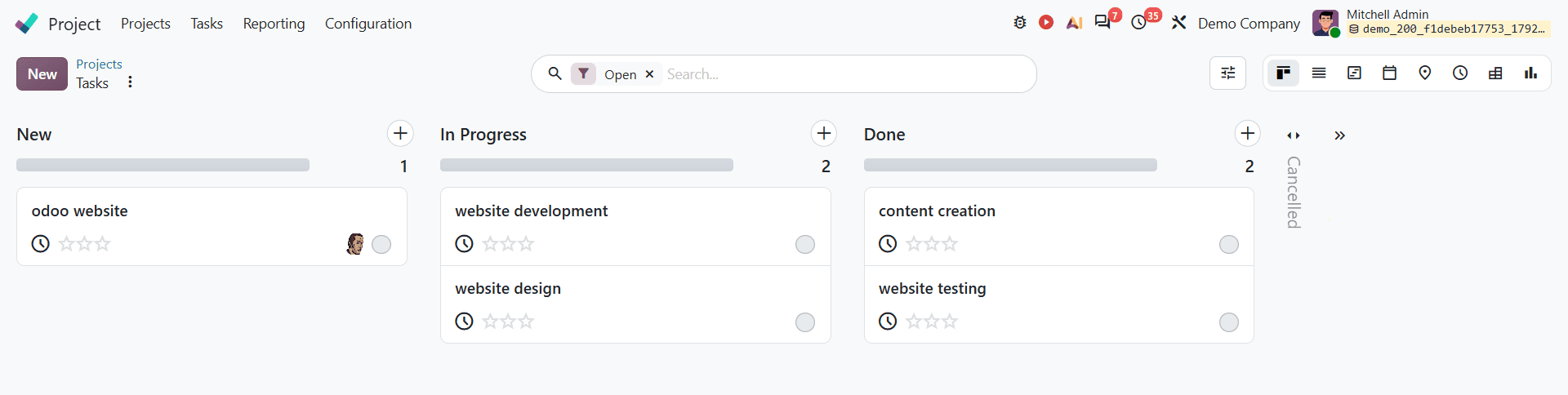The image size is (1568, 395).
Task: Open the content creation task
Action: pyautogui.click(x=1059, y=226)
